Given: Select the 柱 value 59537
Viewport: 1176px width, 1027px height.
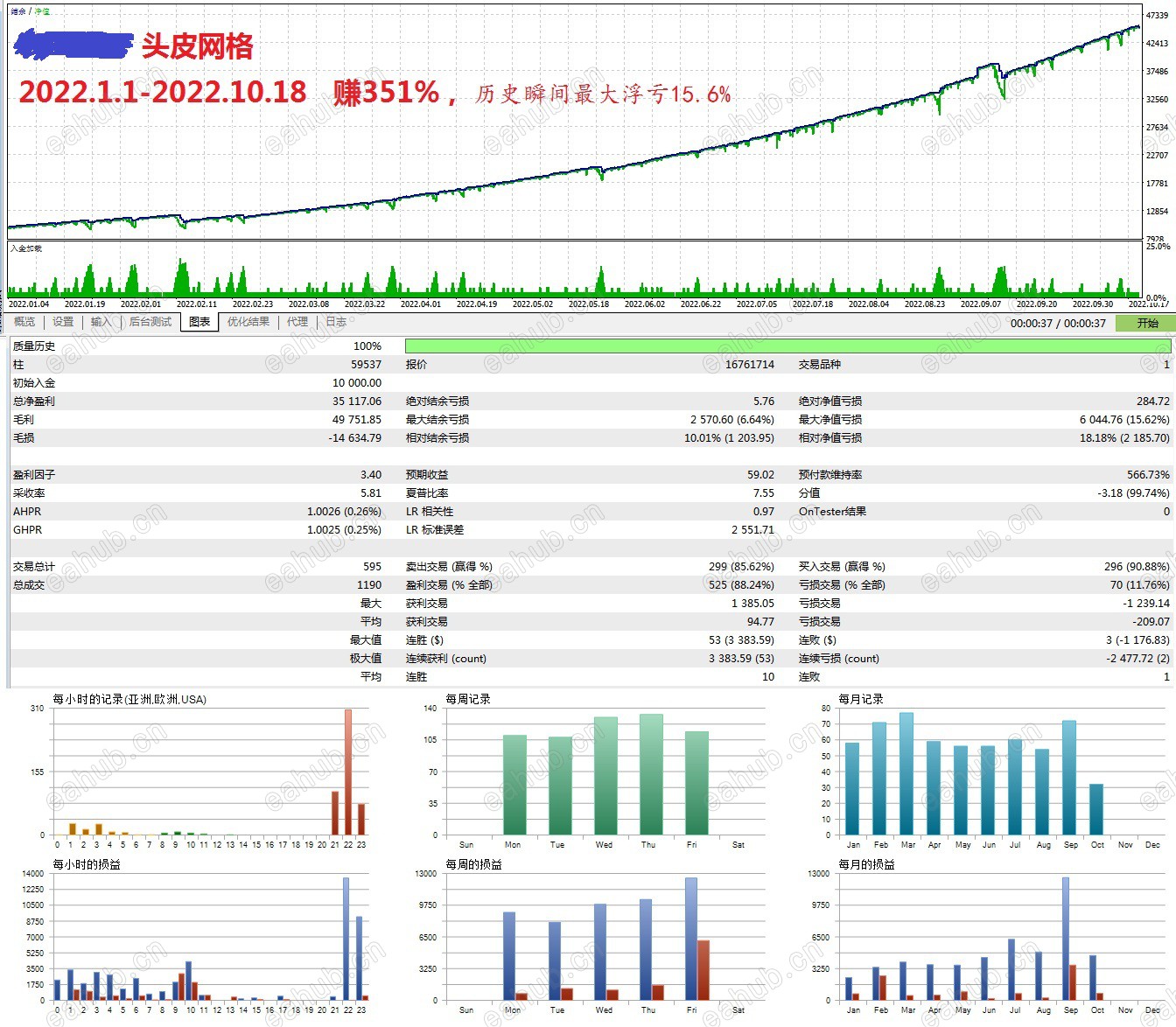Looking at the screenshot, I should pyautogui.click(x=367, y=365).
